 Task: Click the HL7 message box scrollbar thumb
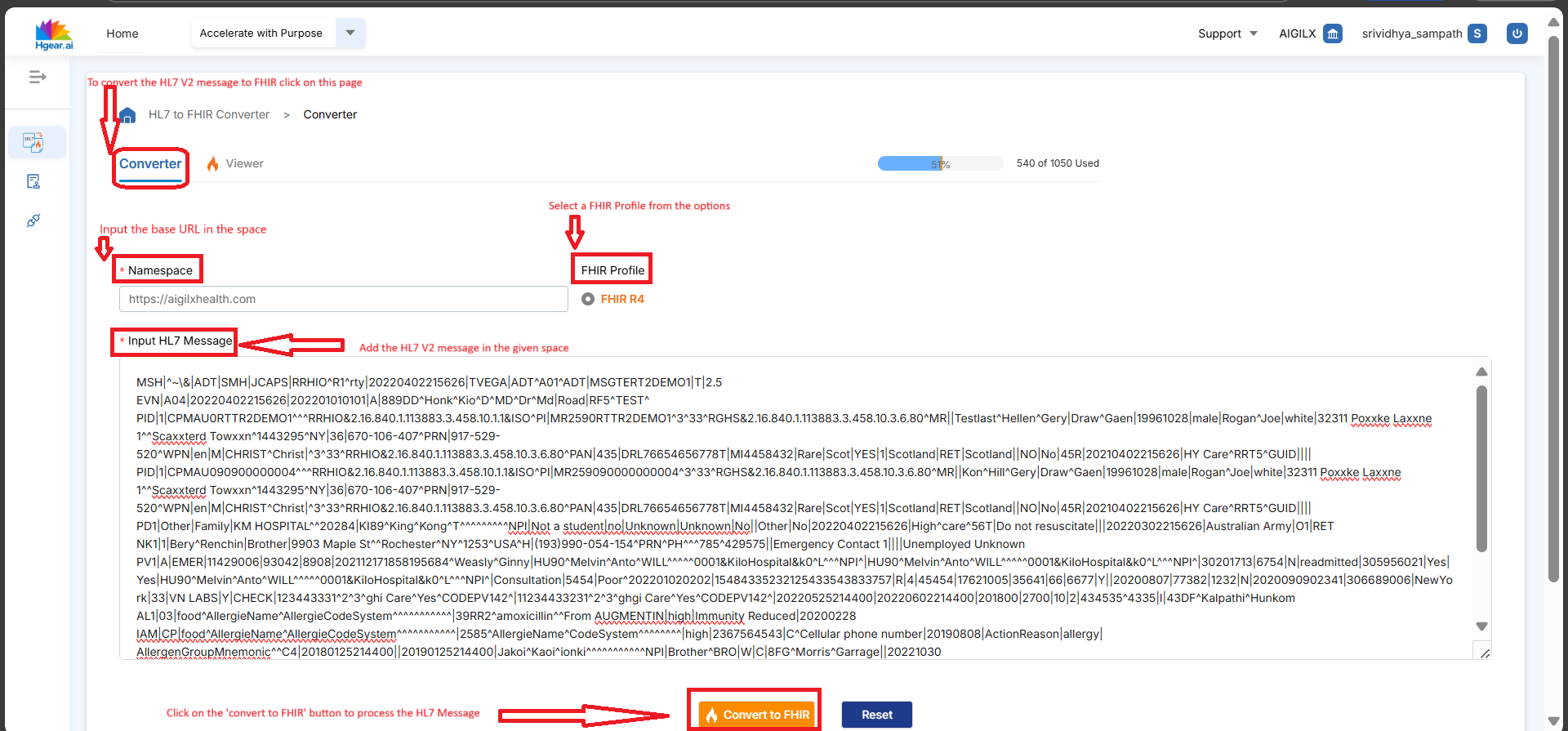click(1481, 470)
